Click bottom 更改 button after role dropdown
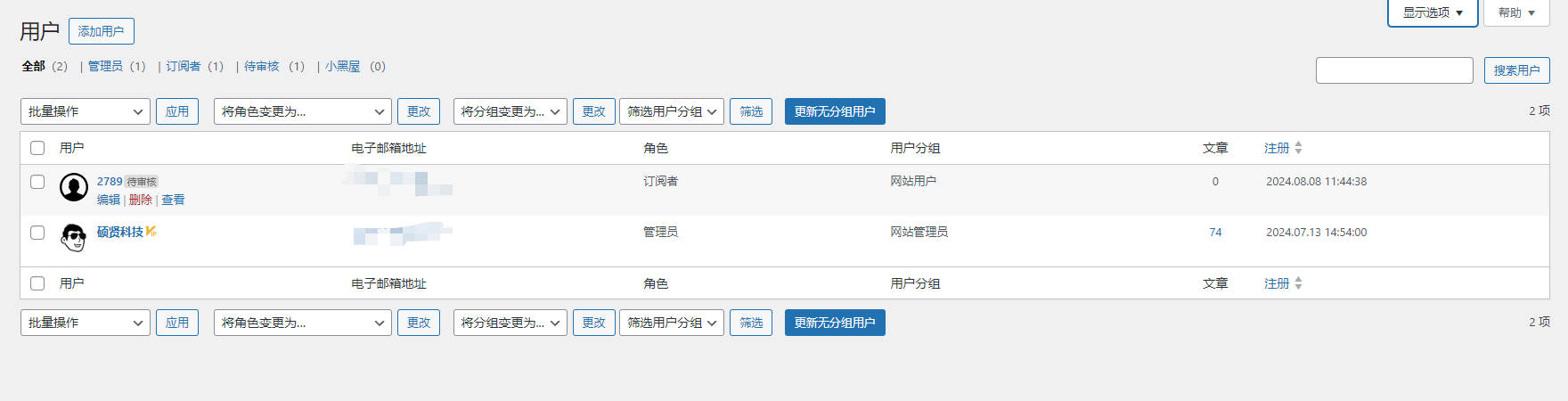The width and height of the screenshot is (1568, 401). coord(419,323)
